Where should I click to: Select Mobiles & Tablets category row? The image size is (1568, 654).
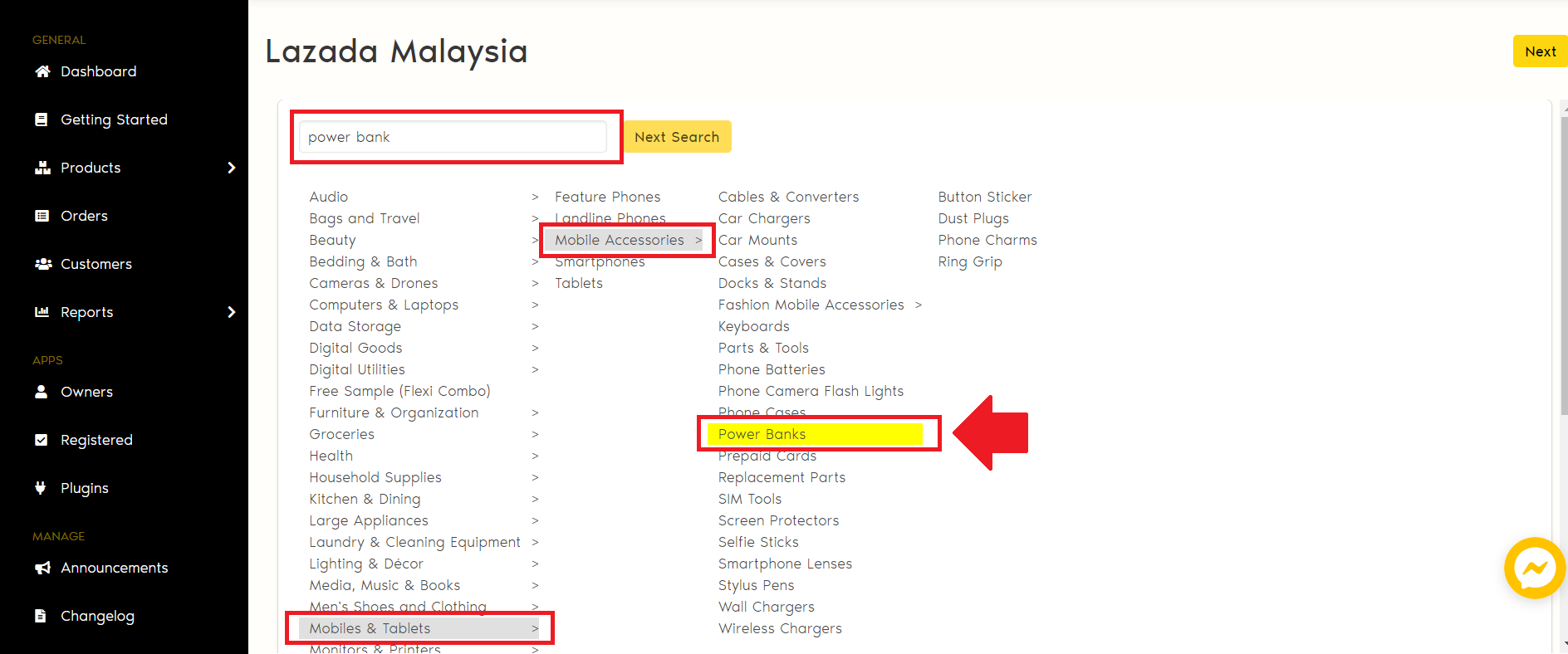pos(419,628)
